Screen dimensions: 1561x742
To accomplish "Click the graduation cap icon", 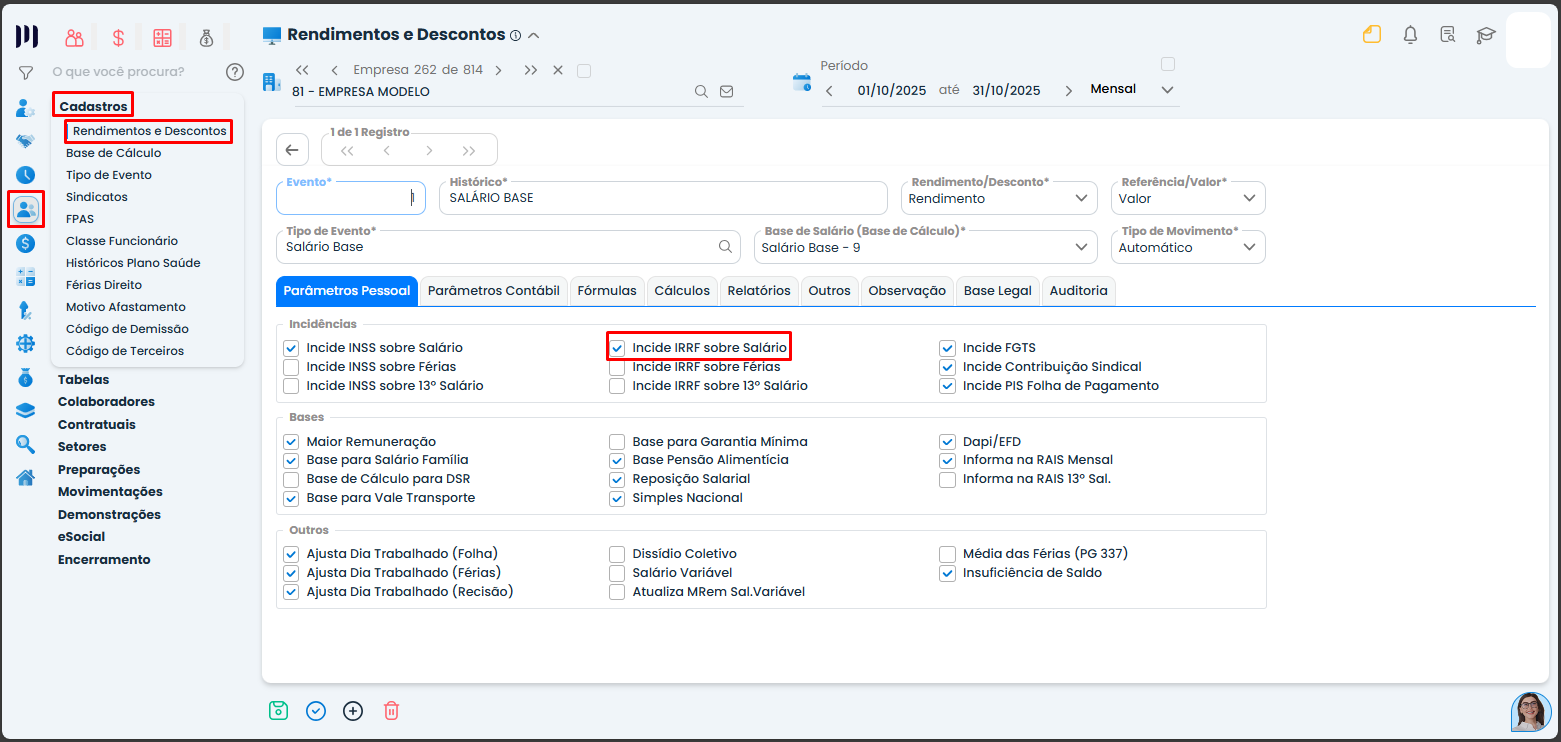I will (x=1486, y=35).
